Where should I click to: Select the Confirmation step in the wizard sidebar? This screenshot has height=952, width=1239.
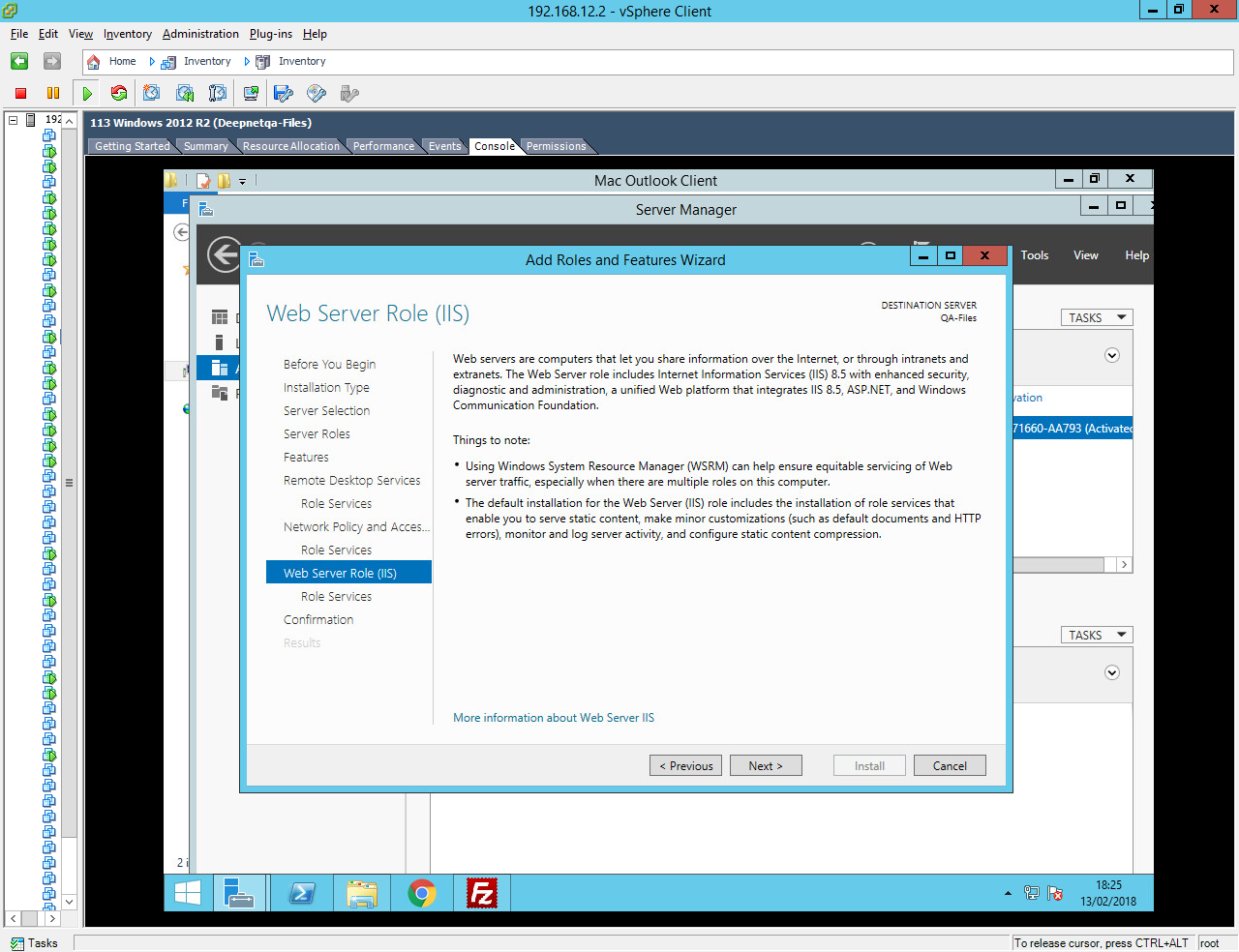pyautogui.click(x=318, y=620)
